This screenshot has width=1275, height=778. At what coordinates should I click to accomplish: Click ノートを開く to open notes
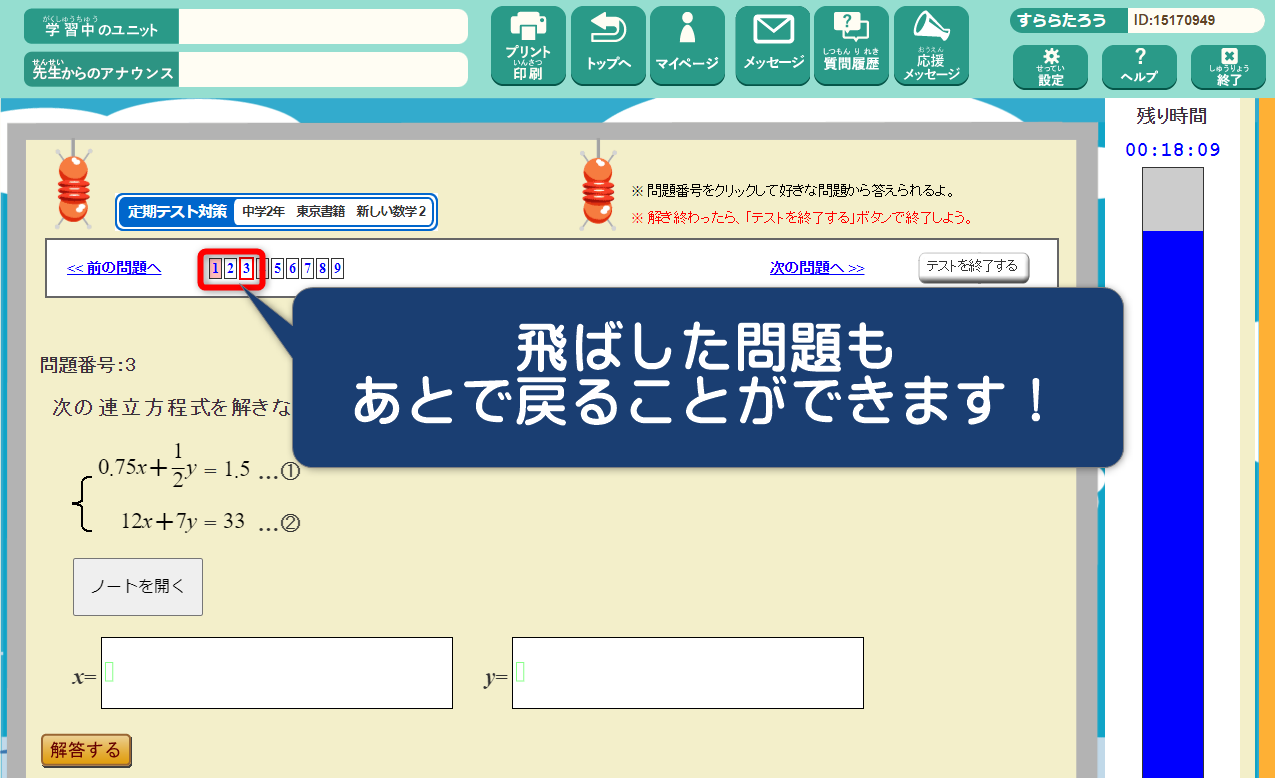138,587
